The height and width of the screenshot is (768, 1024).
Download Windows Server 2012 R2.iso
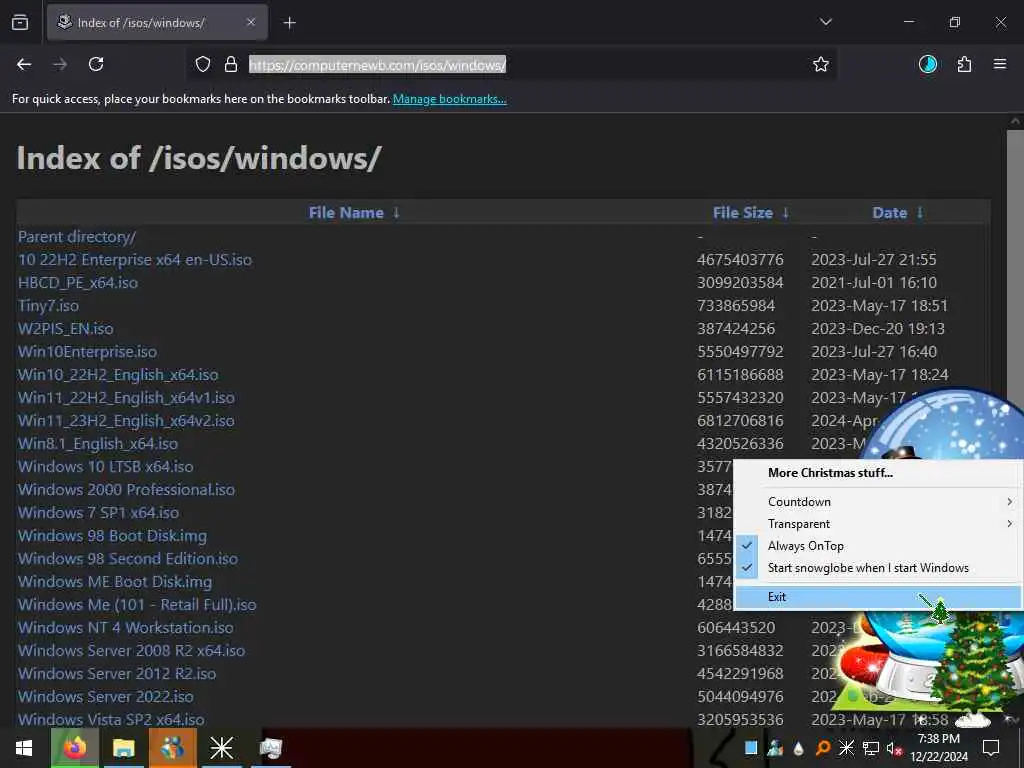(x=117, y=673)
